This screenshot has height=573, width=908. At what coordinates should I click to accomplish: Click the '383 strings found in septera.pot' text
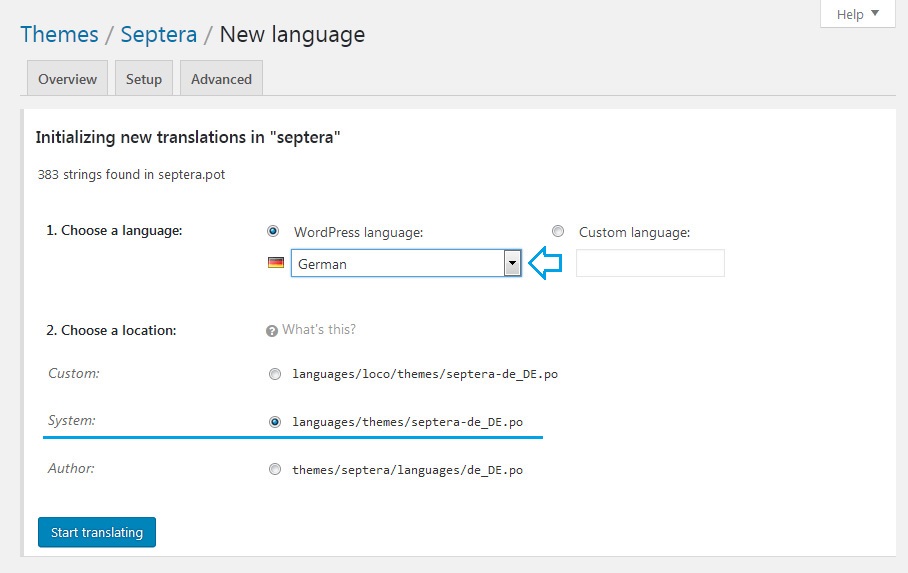(131, 174)
